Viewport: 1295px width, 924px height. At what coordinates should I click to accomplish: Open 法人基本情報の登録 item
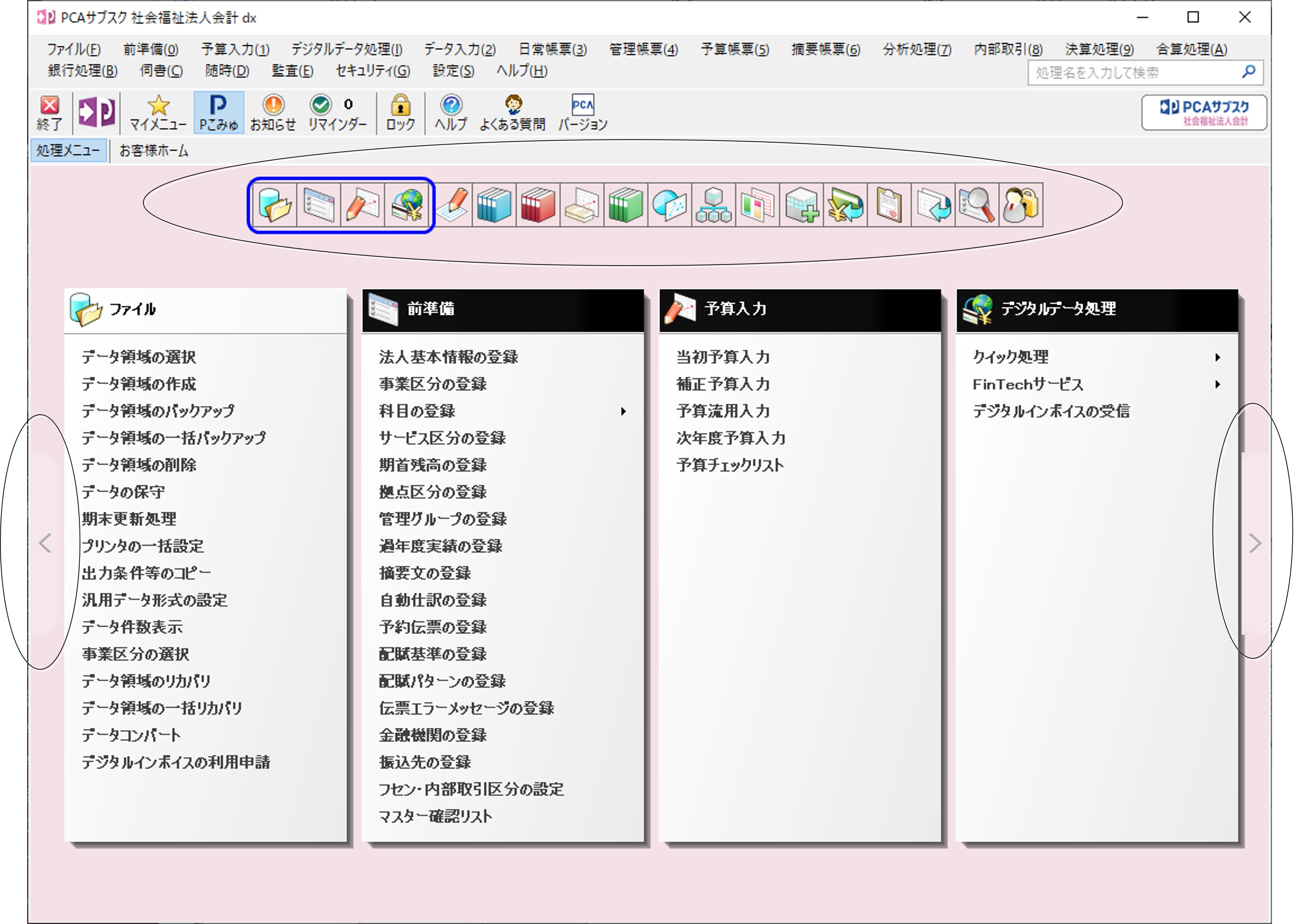tap(449, 357)
